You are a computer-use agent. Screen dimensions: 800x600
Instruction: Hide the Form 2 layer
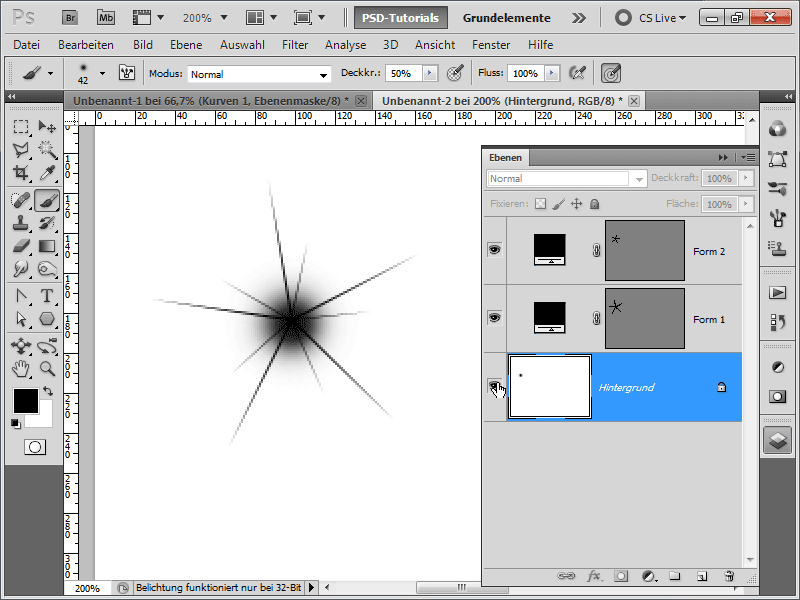pyautogui.click(x=494, y=249)
